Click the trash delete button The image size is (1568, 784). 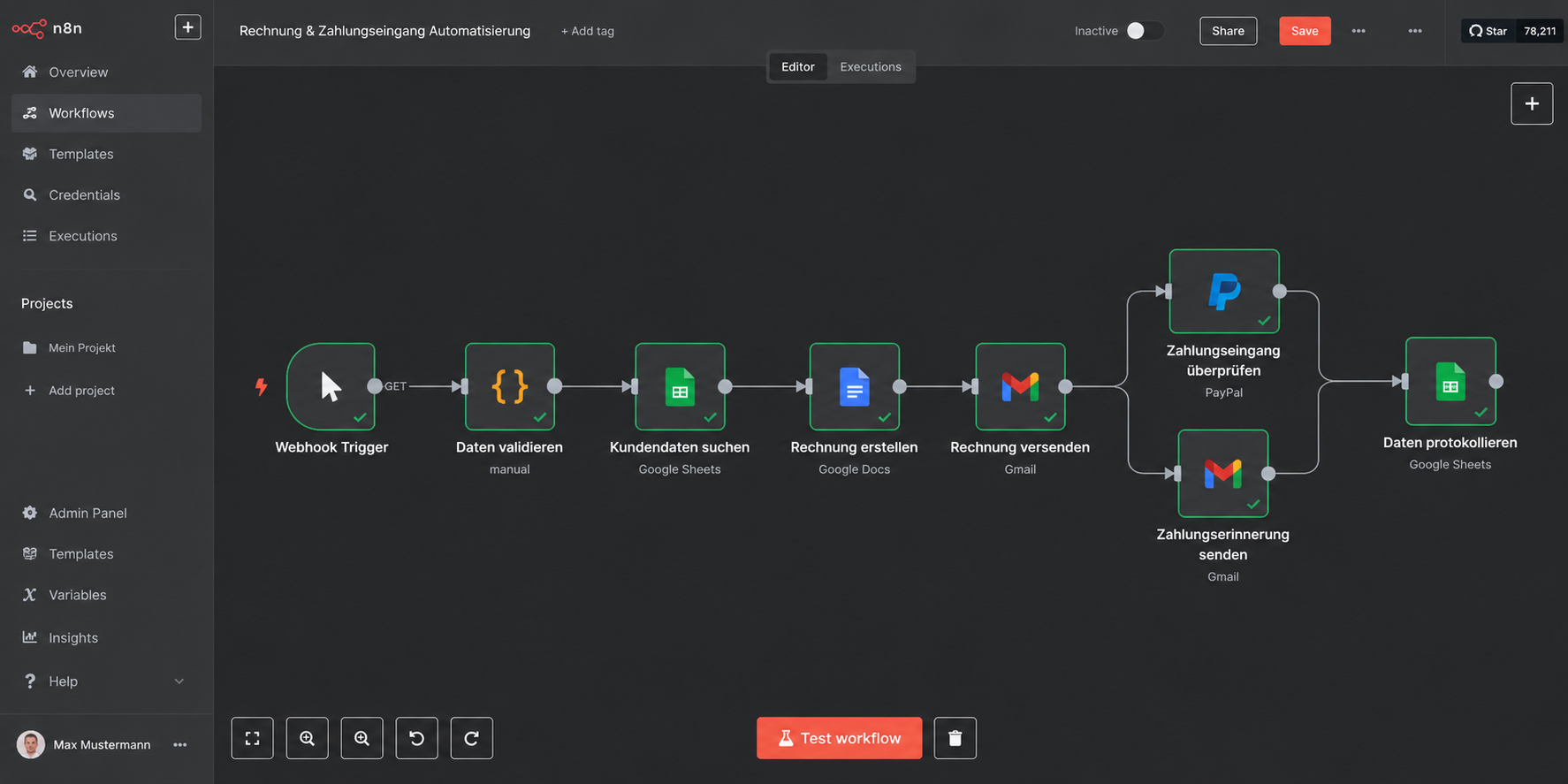coord(955,738)
